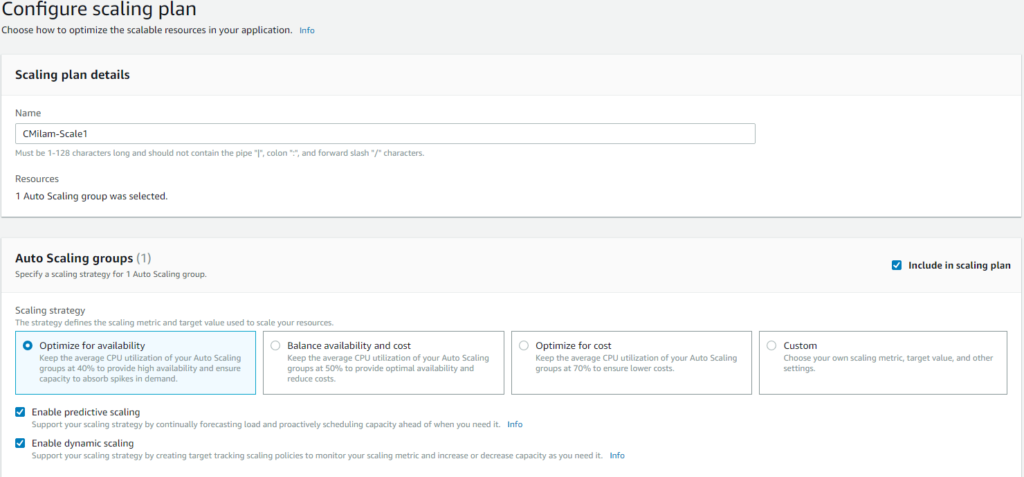Uncheck Enable dynamic scaling
The height and width of the screenshot is (477, 1024).
pyautogui.click(x=20, y=444)
